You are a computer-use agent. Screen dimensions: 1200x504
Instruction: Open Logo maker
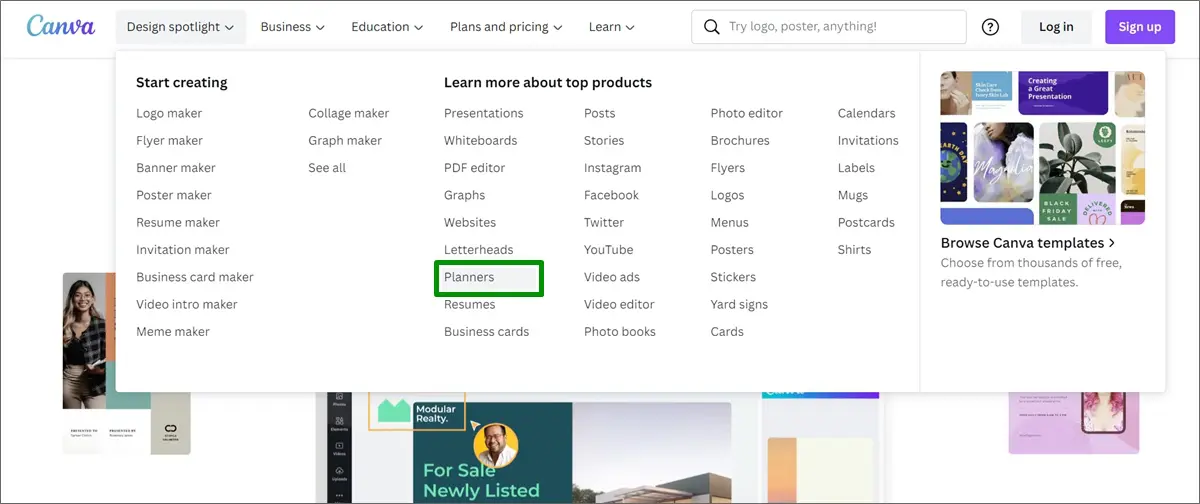coord(169,113)
